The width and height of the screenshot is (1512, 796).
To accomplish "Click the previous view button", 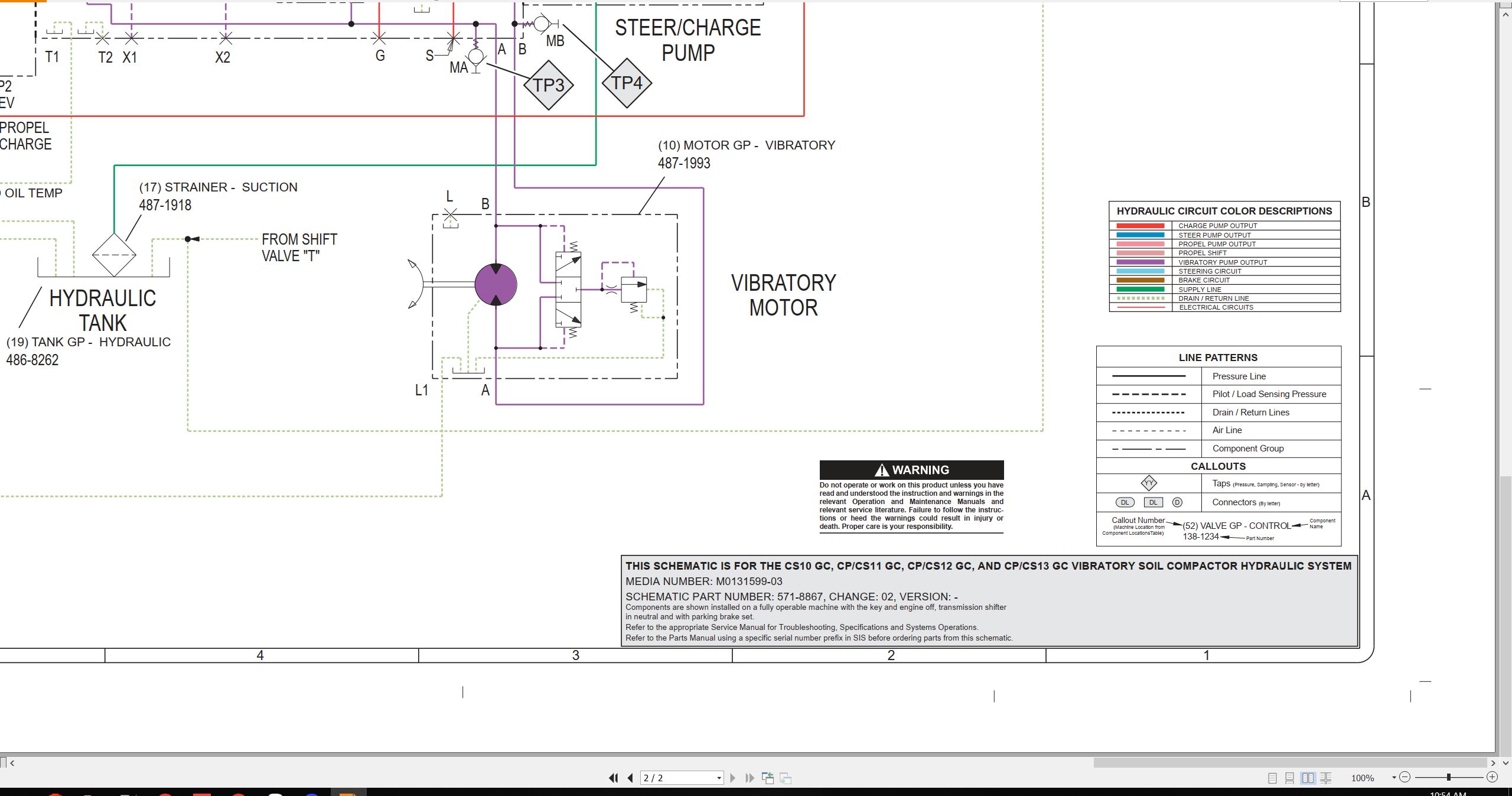I will (x=768, y=778).
